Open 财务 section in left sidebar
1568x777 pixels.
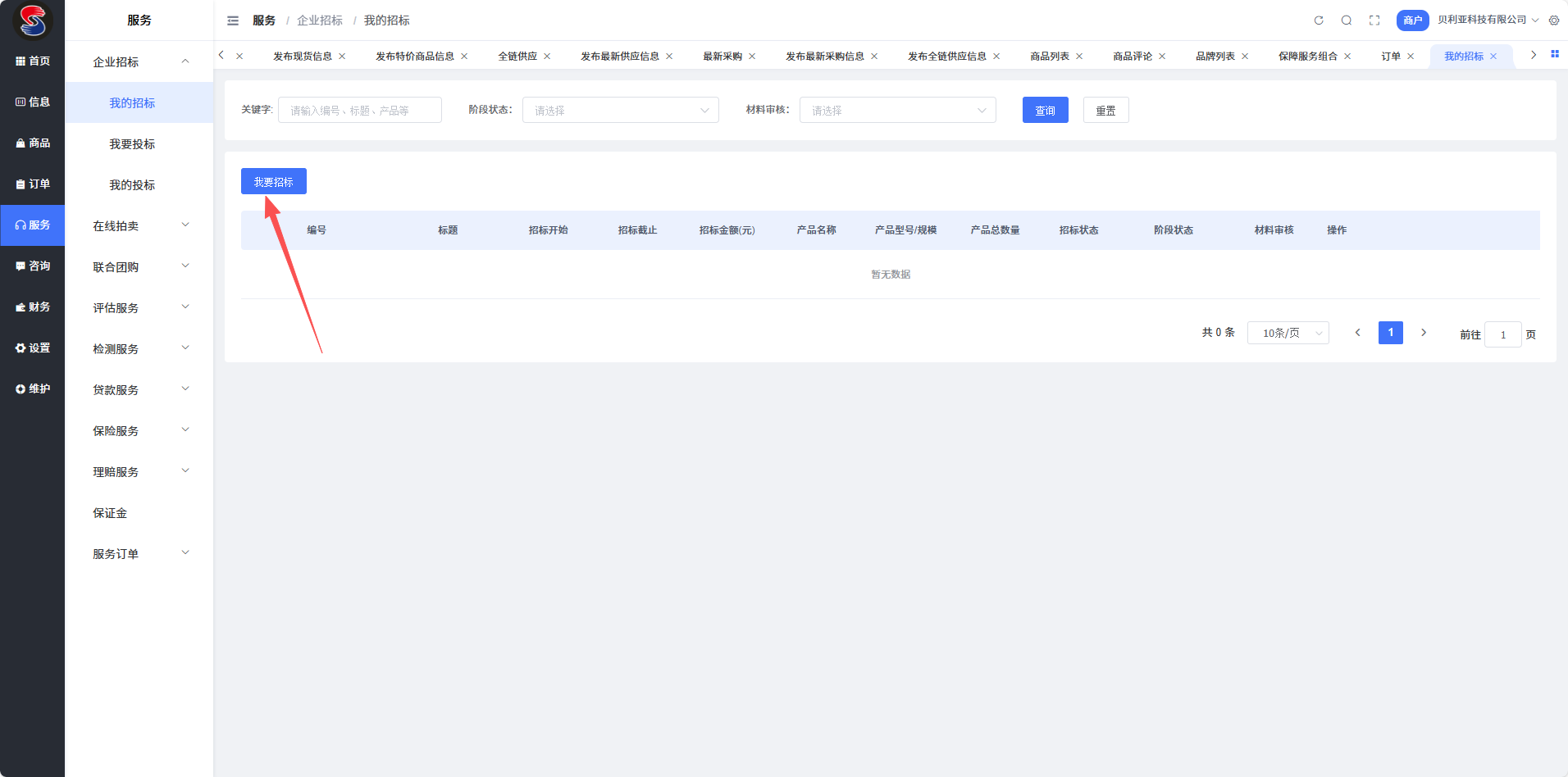(33, 307)
